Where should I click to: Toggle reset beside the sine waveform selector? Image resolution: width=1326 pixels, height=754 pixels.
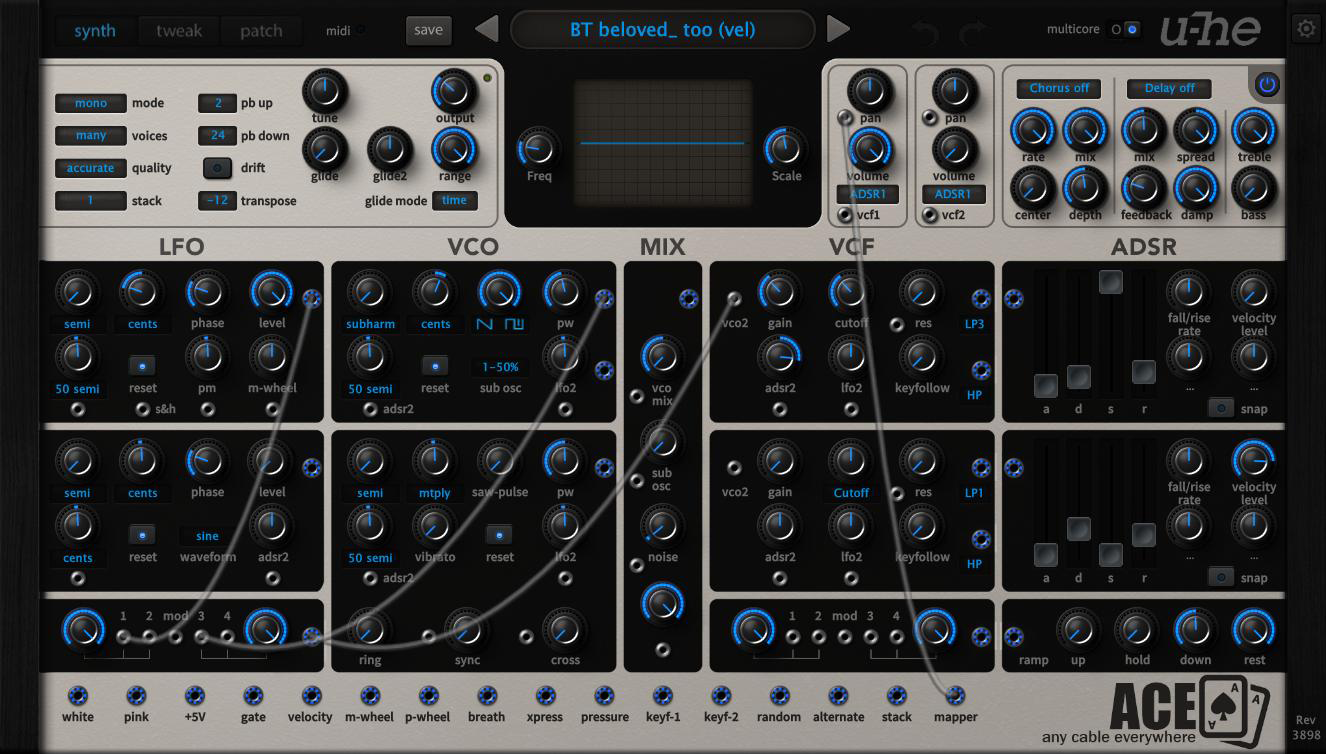(143, 534)
